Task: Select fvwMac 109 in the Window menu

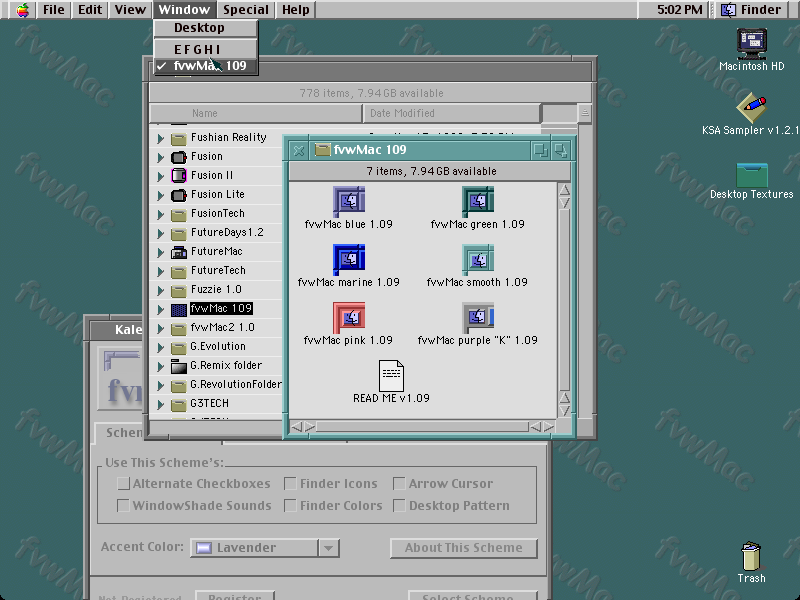Action: (206, 66)
